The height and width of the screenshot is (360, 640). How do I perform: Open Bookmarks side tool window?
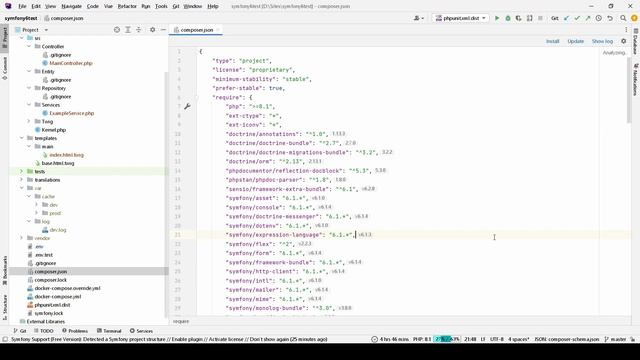(4, 270)
